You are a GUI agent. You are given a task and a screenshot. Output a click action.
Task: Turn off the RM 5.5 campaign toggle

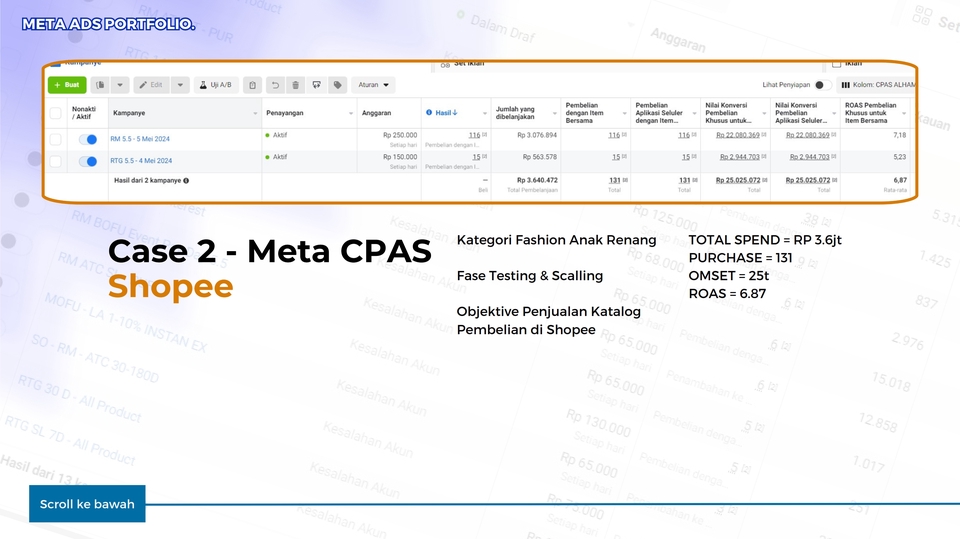pos(88,139)
